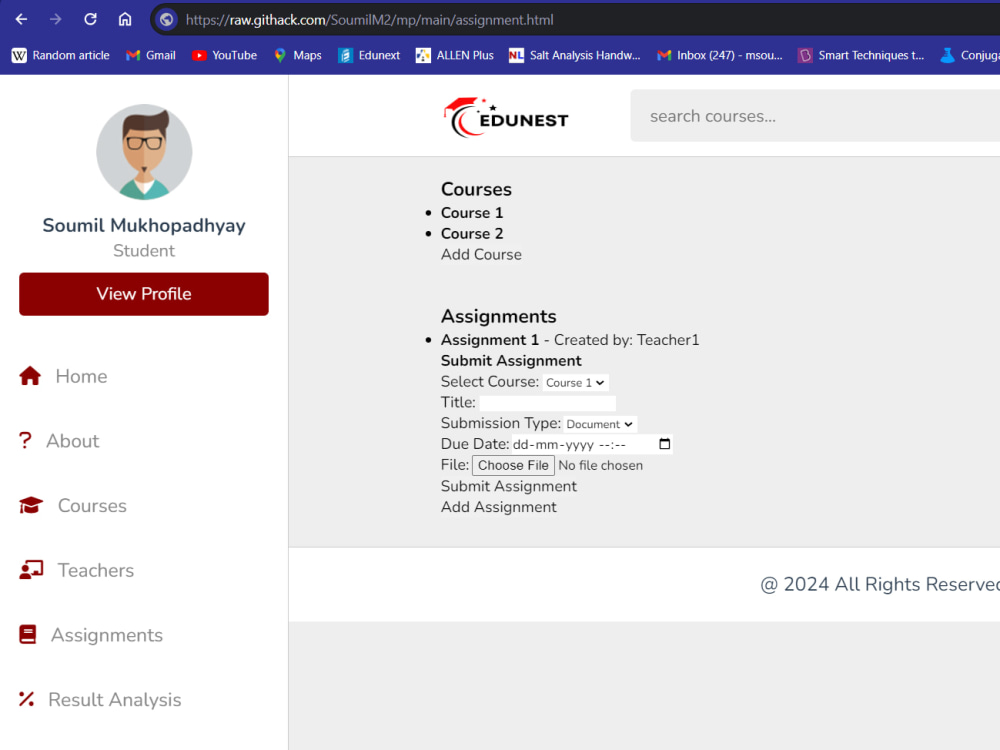This screenshot has height=750, width=1000.
Task: Open the Edunext bookmark
Action: [369, 55]
